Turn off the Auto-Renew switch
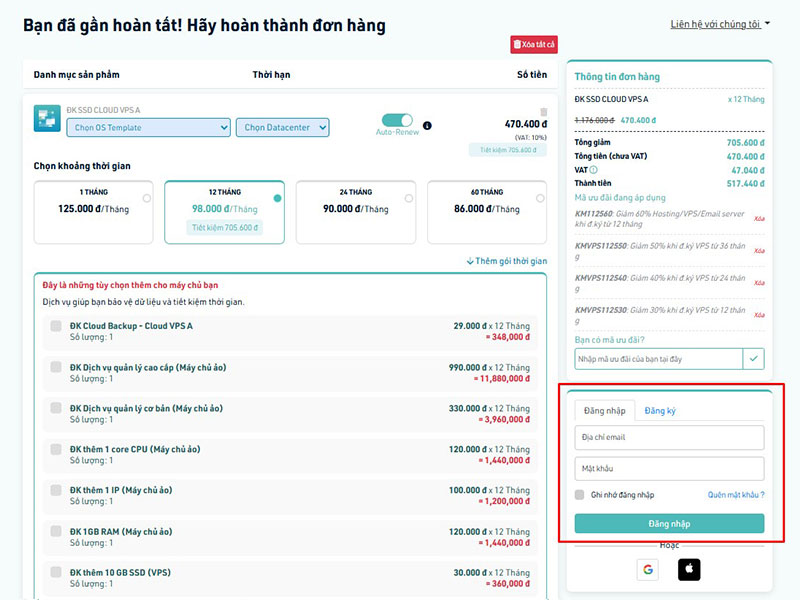Screen dimensions: 800x600 [397, 120]
